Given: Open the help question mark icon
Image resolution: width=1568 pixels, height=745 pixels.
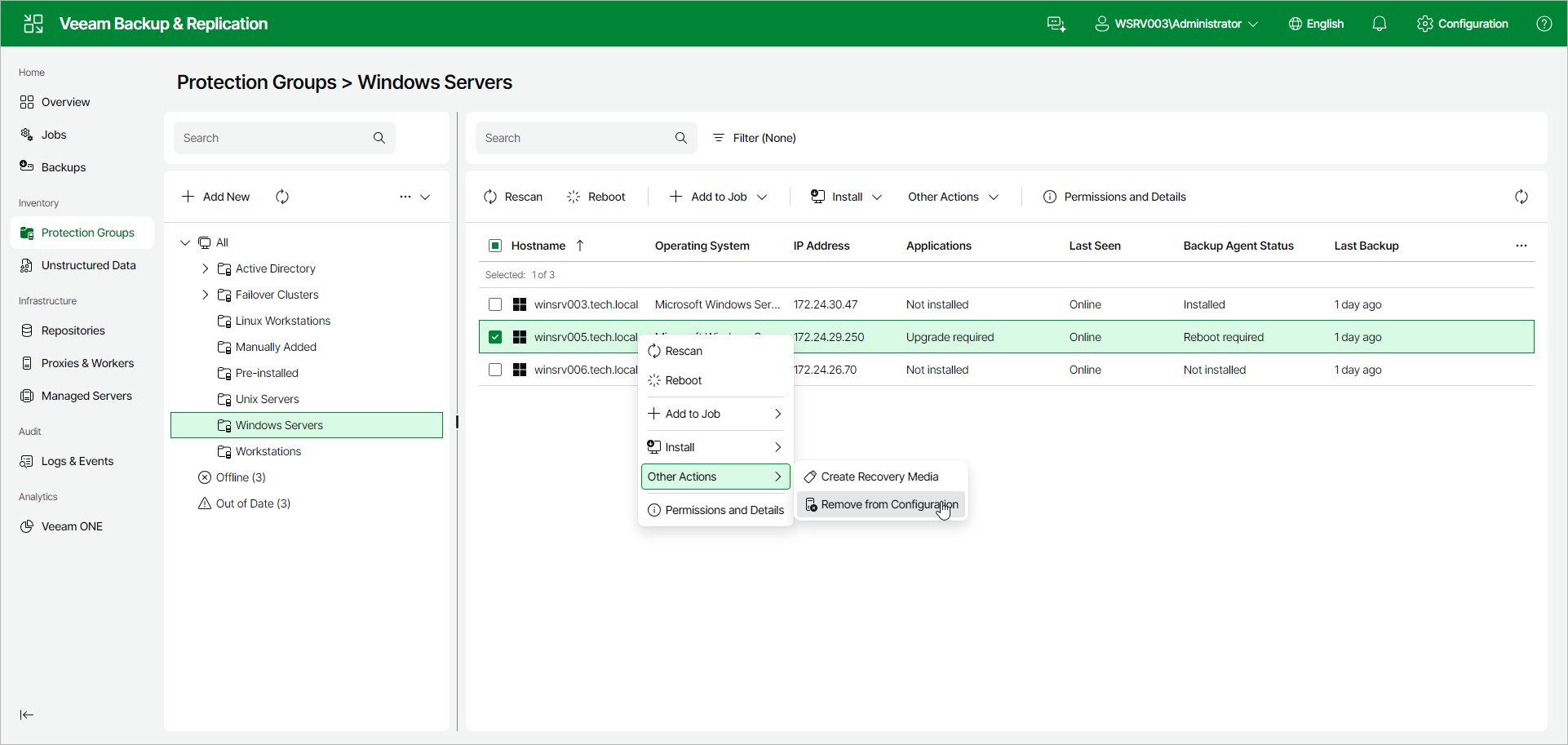Looking at the screenshot, I should pos(1544,24).
